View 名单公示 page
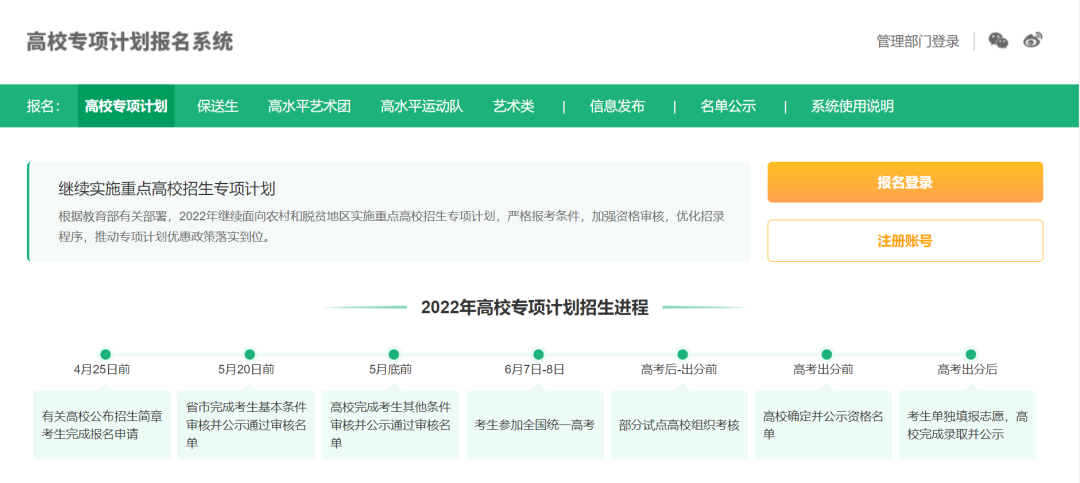1080x483 pixels. point(728,106)
